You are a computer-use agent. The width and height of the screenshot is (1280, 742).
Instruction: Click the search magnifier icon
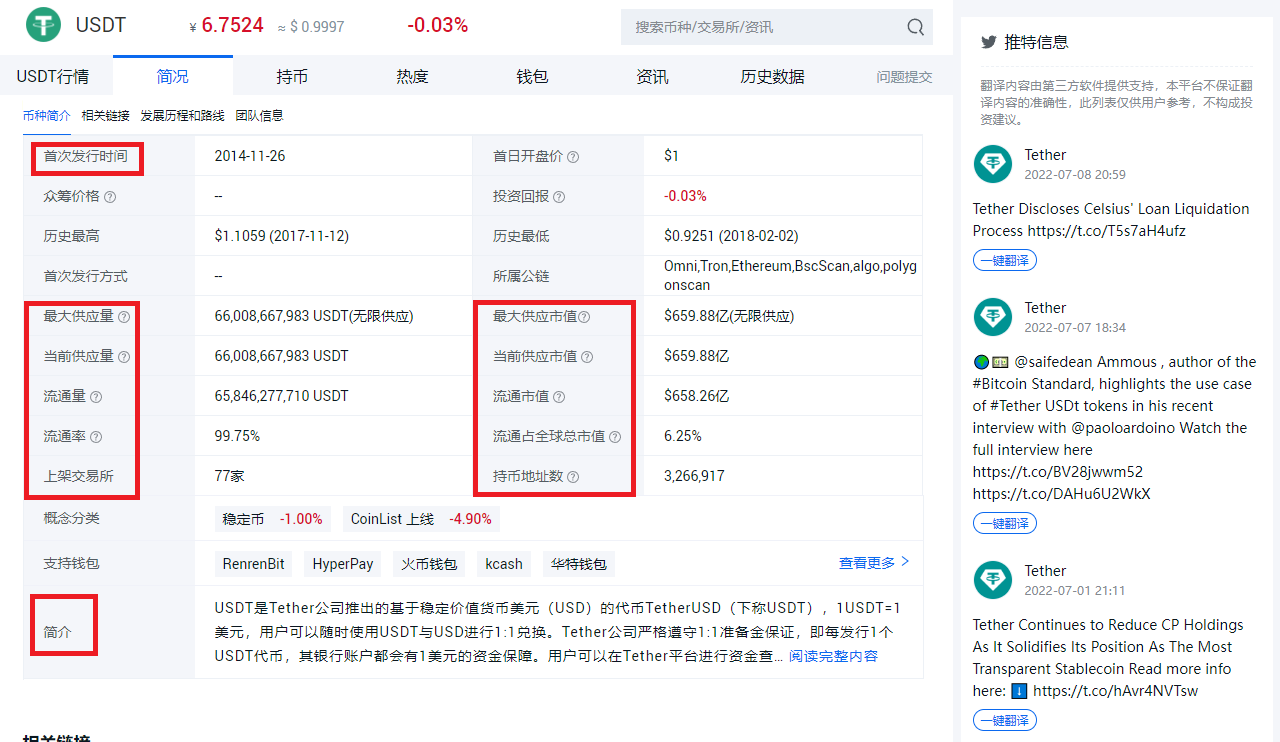(x=914, y=27)
